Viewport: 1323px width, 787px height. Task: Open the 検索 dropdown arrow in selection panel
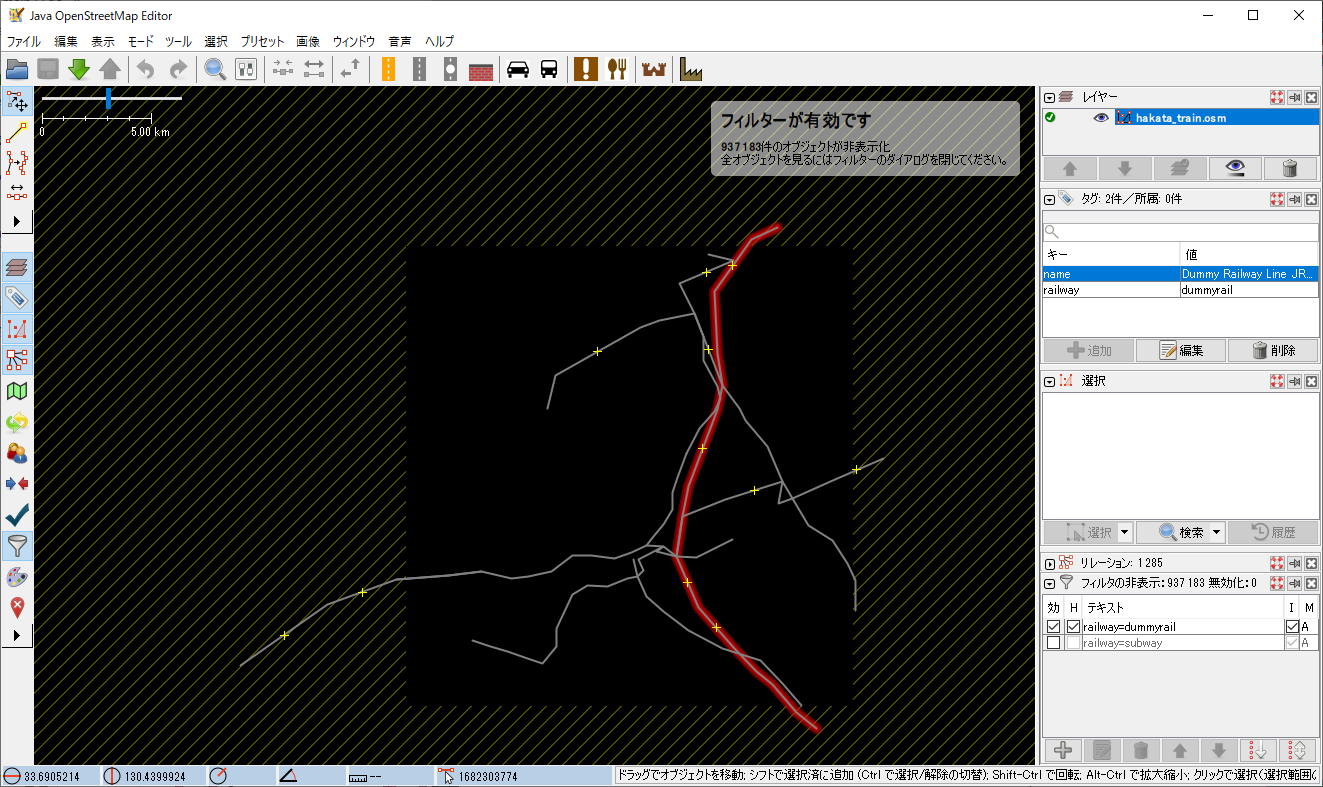click(x=1217, y=533)
